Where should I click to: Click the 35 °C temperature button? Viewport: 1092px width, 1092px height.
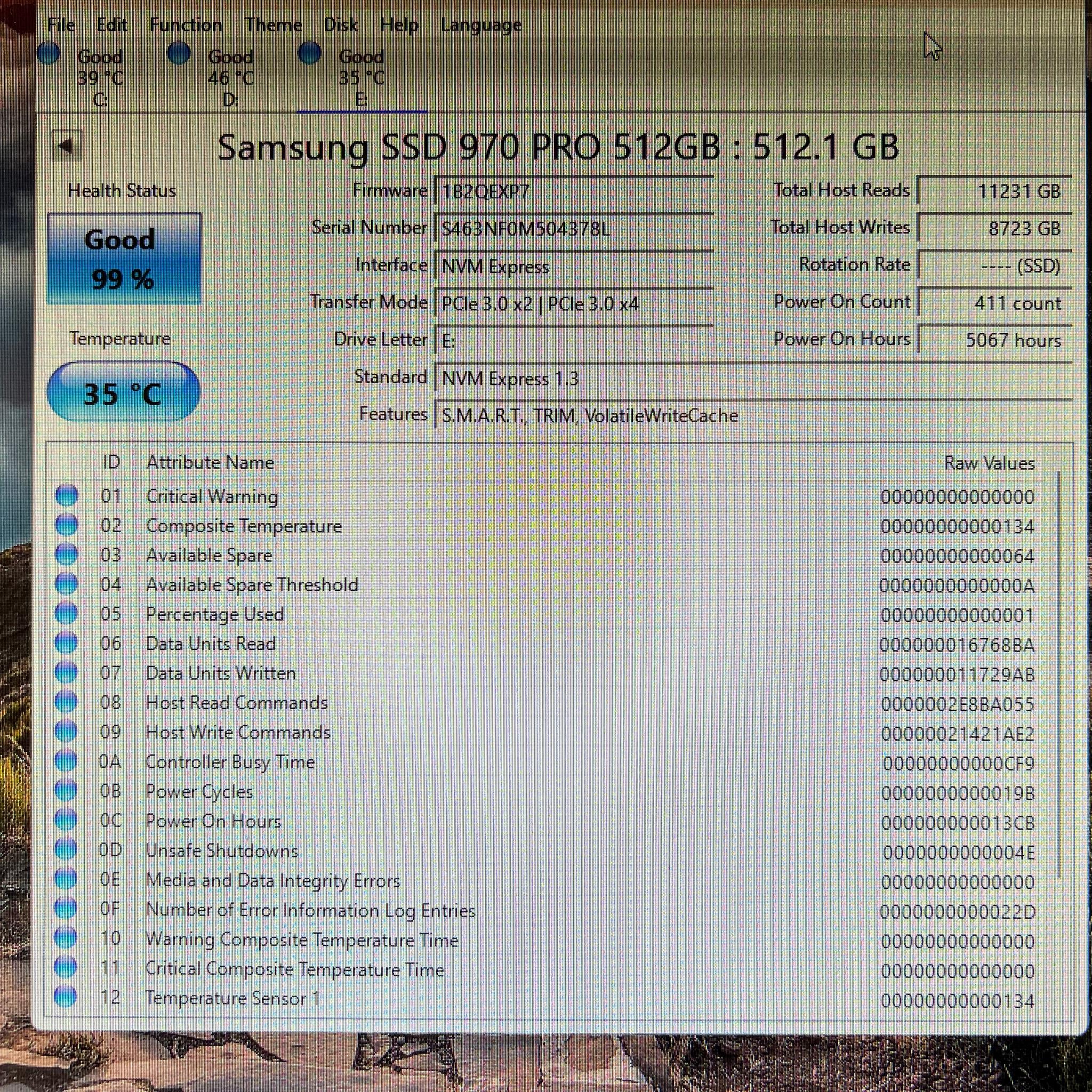124,392
